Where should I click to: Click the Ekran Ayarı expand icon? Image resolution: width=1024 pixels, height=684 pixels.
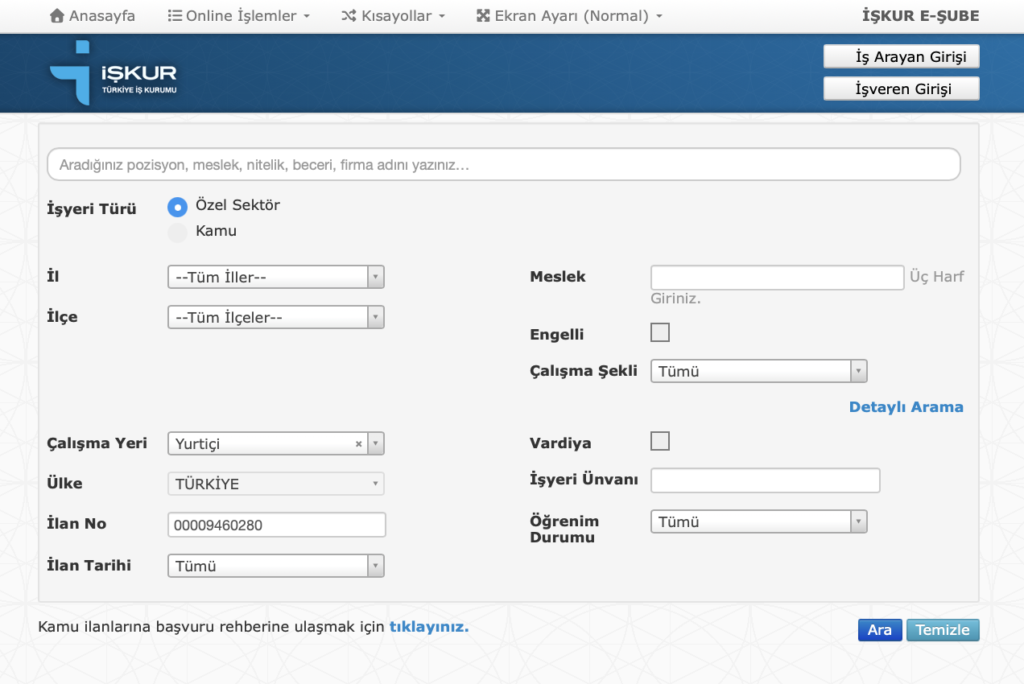coord(483,16)
